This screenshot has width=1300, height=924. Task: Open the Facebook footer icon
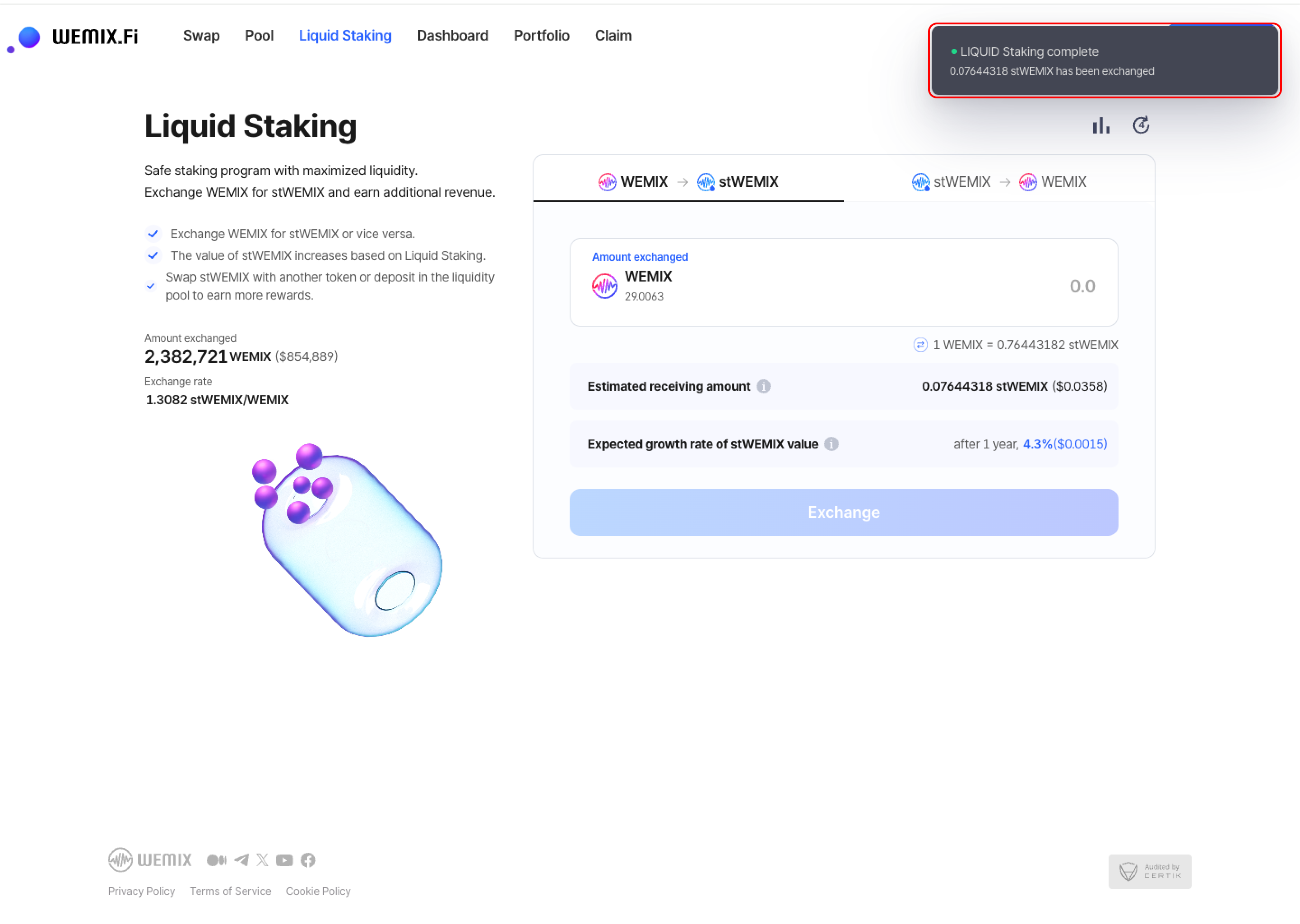click(308, 859)
